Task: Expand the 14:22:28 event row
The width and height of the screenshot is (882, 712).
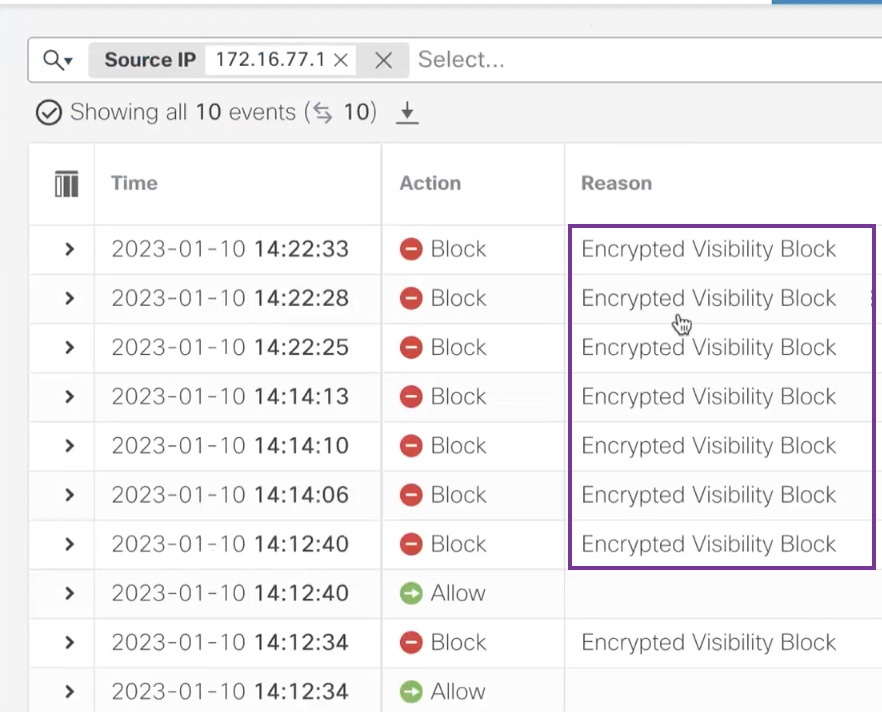Action: 69,298
